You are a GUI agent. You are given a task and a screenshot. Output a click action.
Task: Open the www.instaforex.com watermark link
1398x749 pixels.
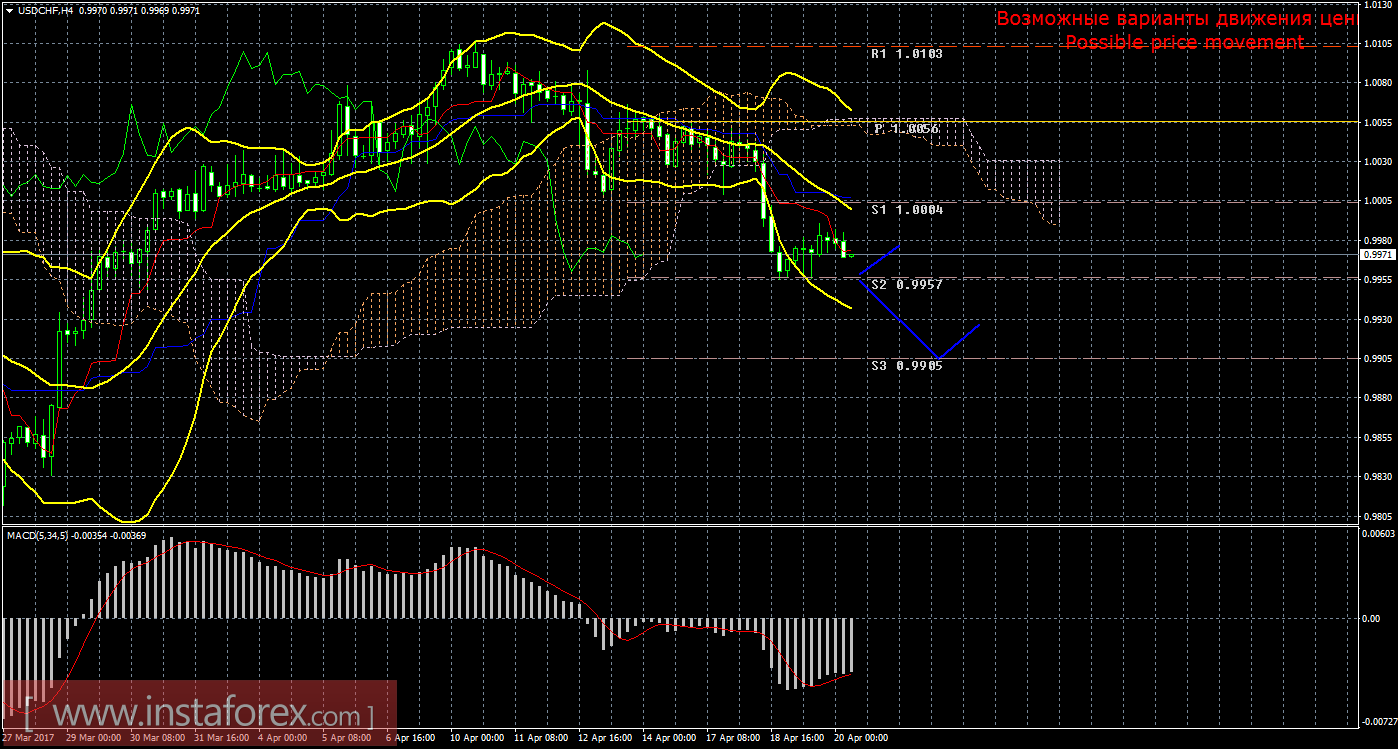pyautogui.click(x=199, y=714)
